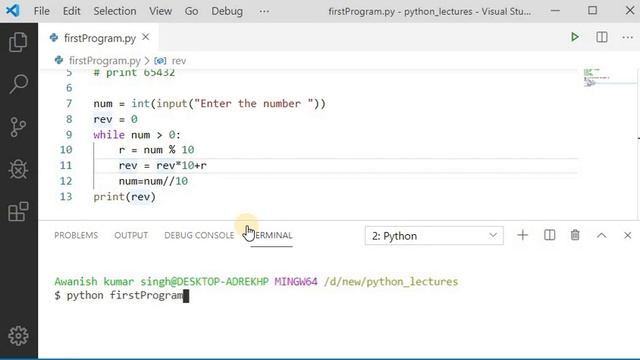Click line number 11 in the gutter

[66, 166]
